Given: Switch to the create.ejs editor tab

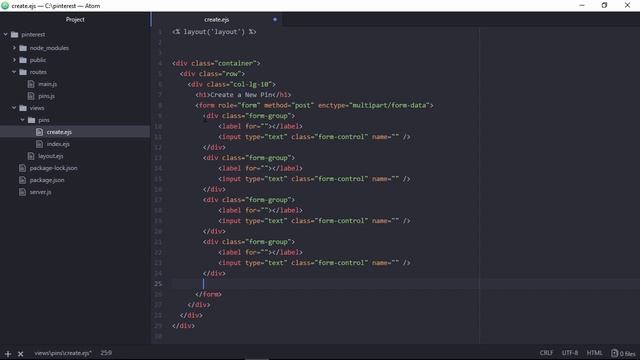Looking at the screenshot, I should (216, 19).
